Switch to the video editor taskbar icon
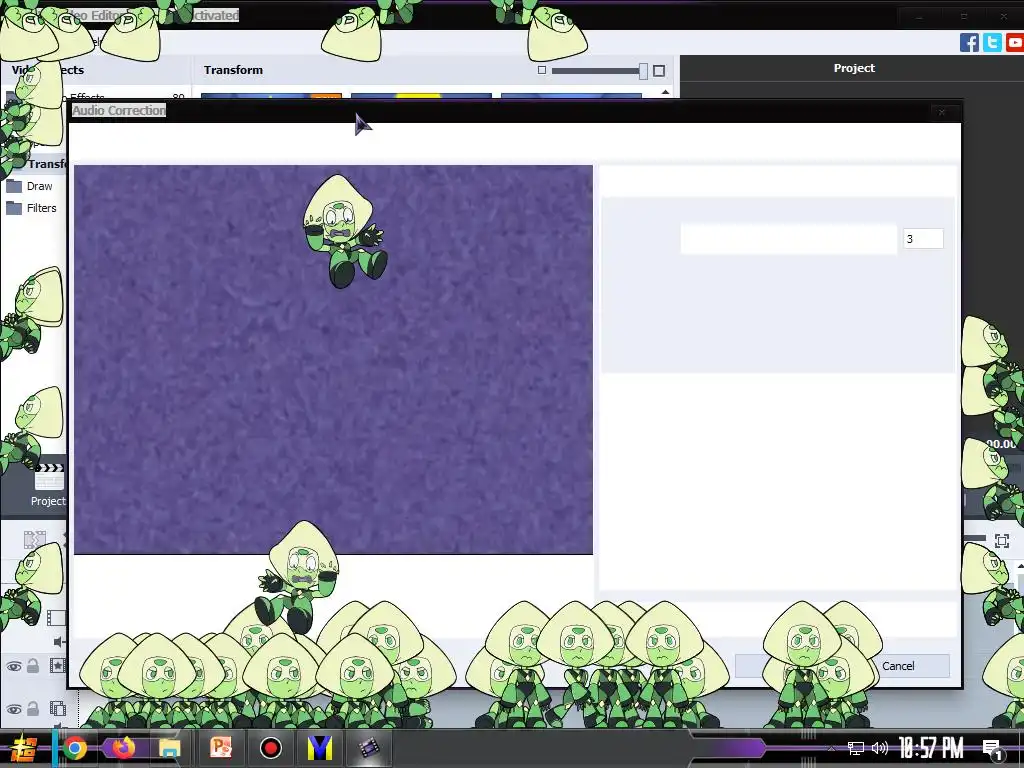 pyautogui.click(x=369, y=748)
